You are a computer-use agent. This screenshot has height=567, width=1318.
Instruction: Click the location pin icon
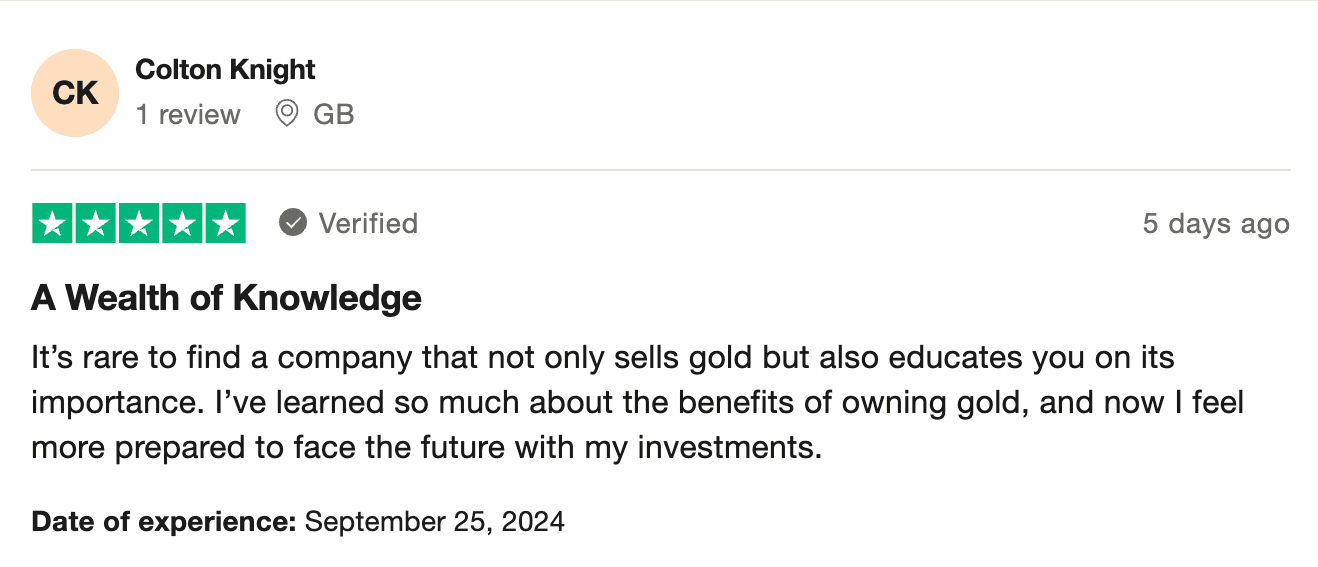coord(287,114)
